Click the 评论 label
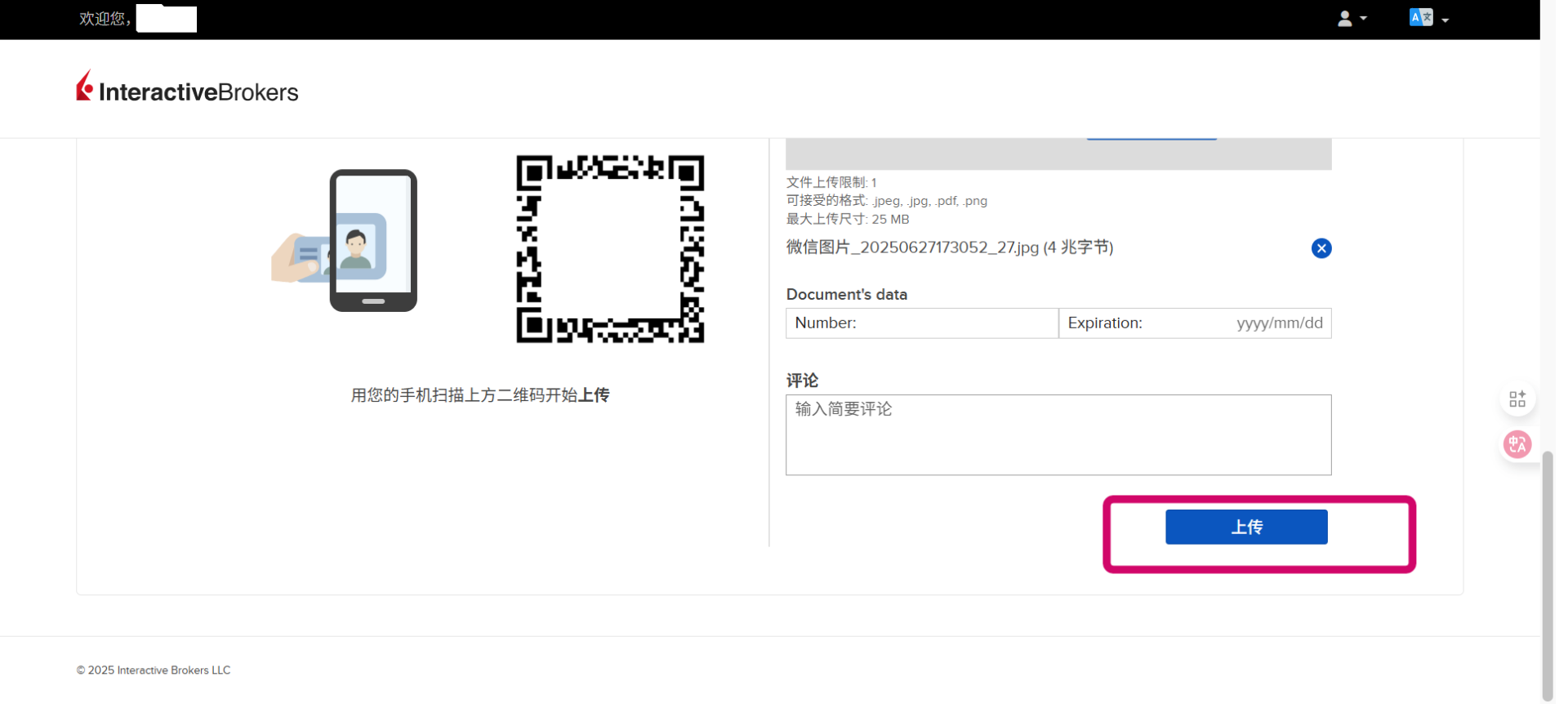The image size is (1568, 708). [x=802, y=381]
